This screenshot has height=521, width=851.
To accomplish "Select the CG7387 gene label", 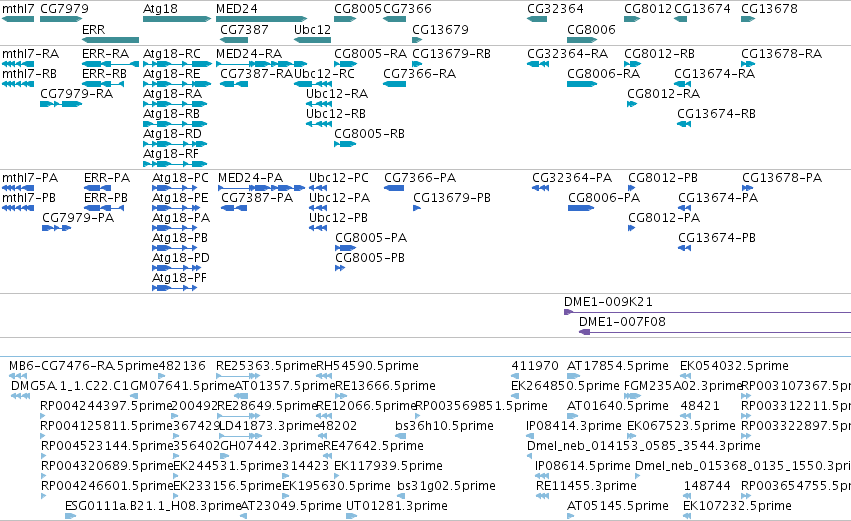I will (x=244, y=30).
